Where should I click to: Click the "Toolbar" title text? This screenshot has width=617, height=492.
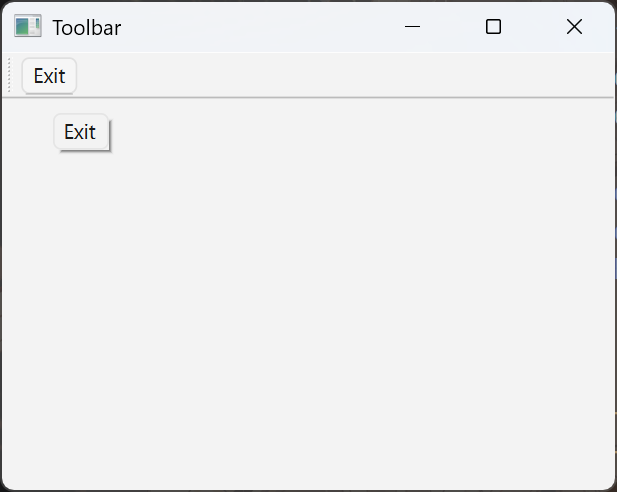point(87,28)
